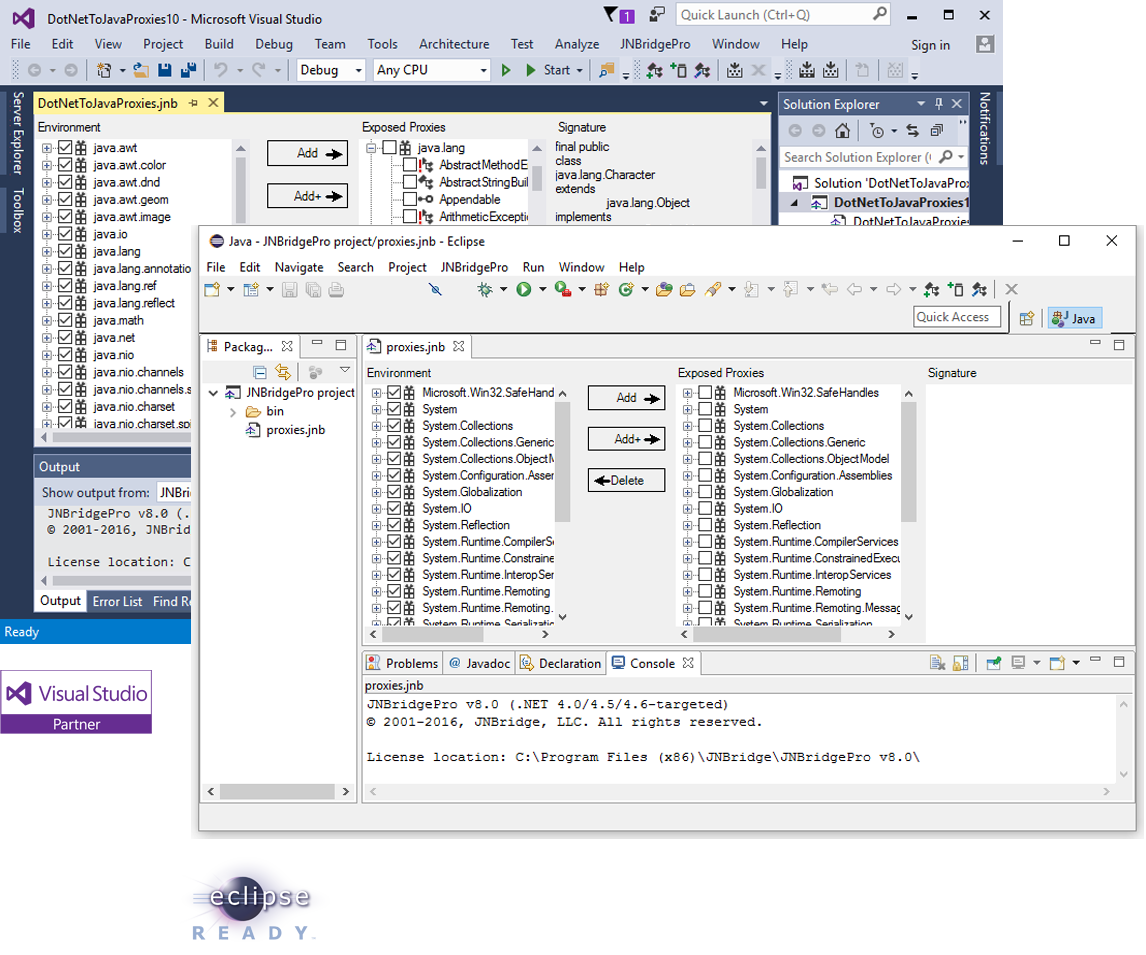Click the Open Perspective icon in Eclipse
The height and width of the screenshot is (955, 1146).
click(x=1027, y=319)
